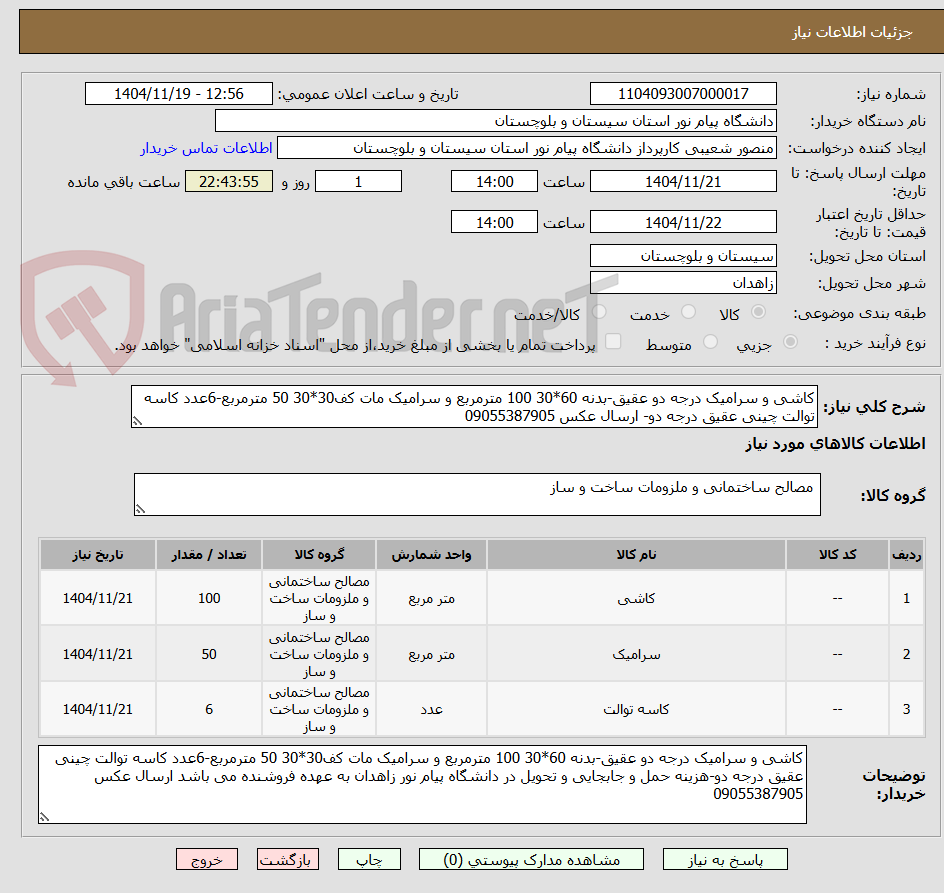
Task: Select the جزیی purchase type radio
Action: [790, 342]
